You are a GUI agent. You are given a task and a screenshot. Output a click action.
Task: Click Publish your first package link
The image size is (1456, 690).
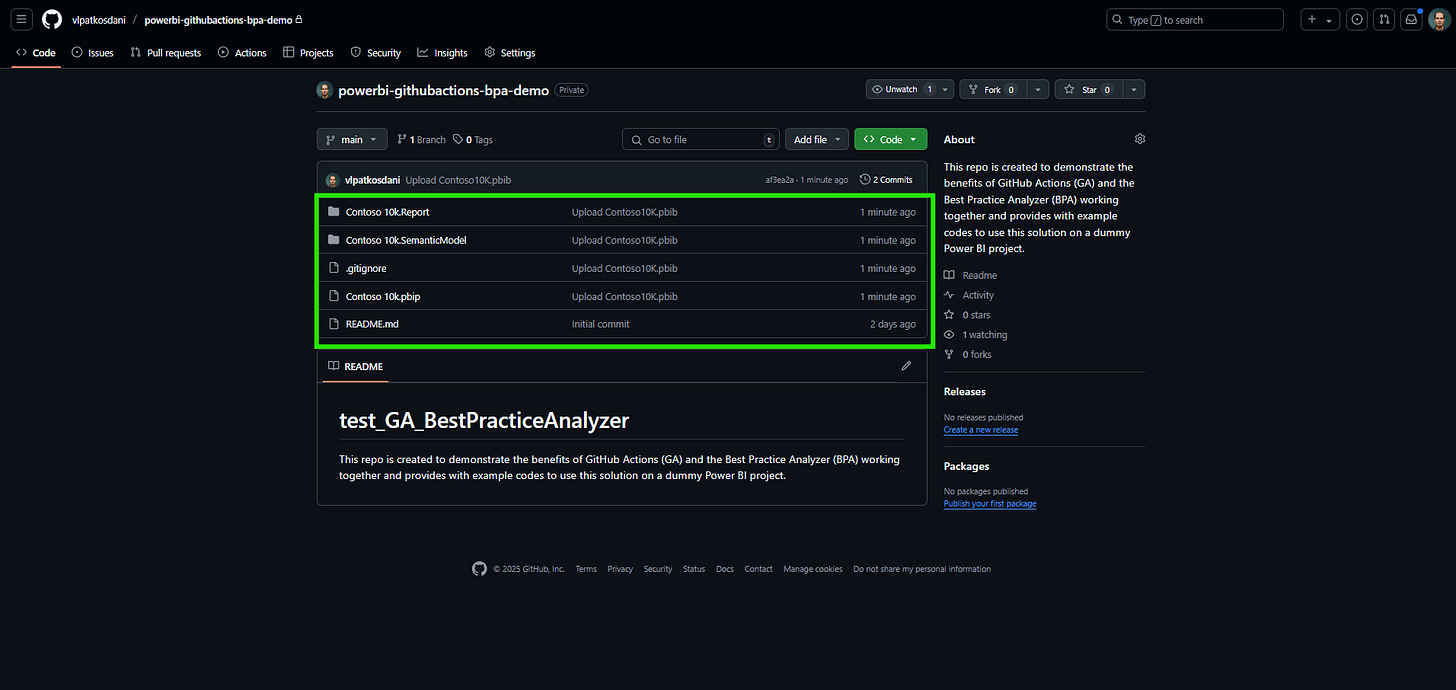[990, 504]
